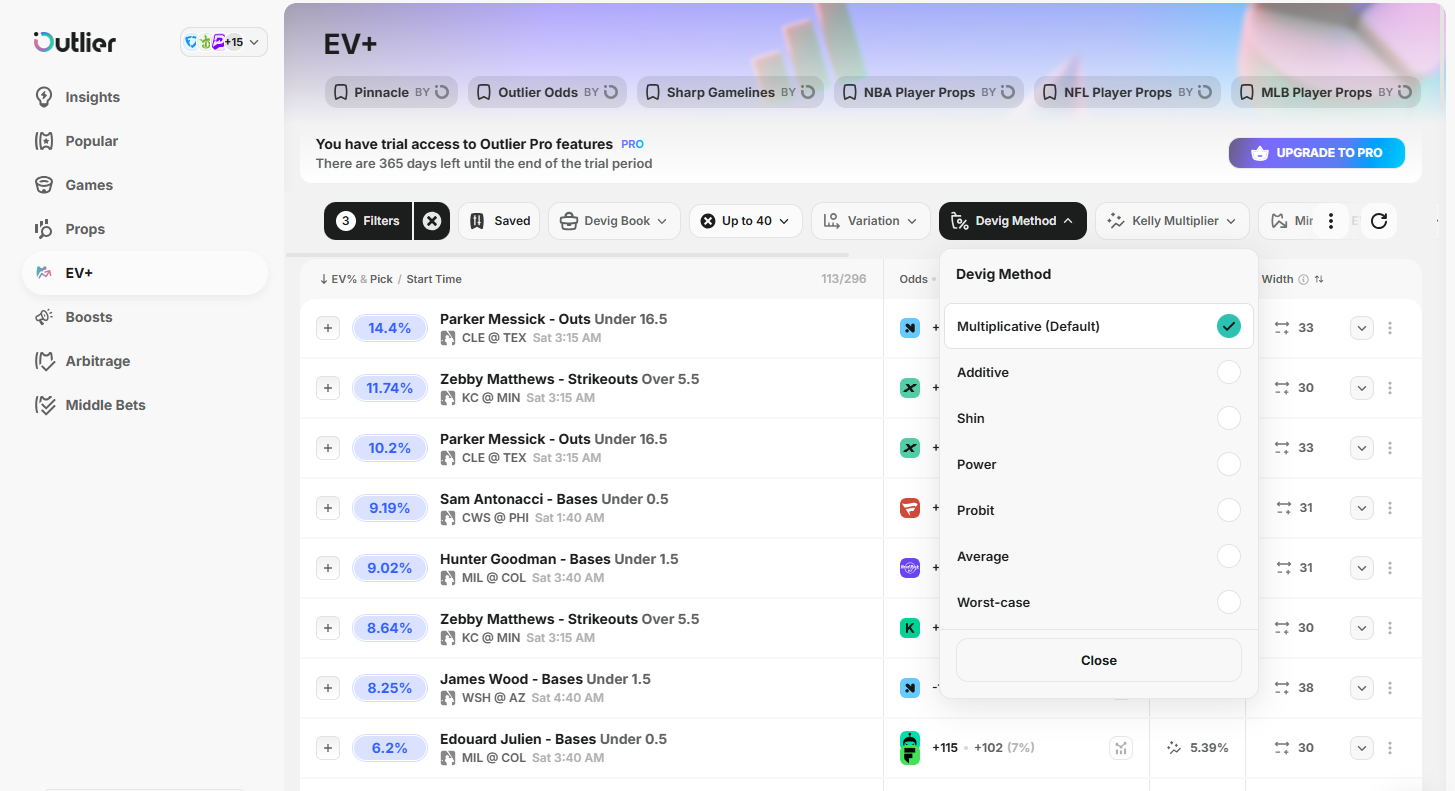The height and width of the screenshot is (791, 1455).
Task: Open the Devig Book dropdown
Action: tap(614, 221)
